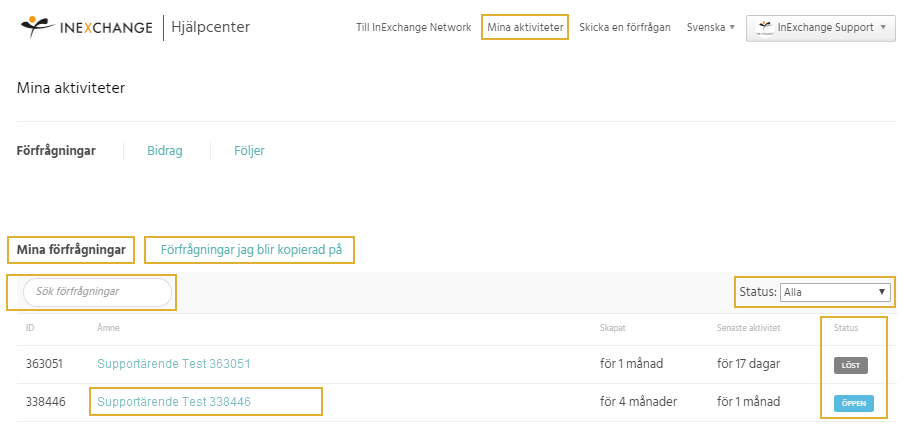Viewport: 913px width, 426px height.
Task: Open Mina aktiviteter in top navigation
Action: tap(525, 27)
